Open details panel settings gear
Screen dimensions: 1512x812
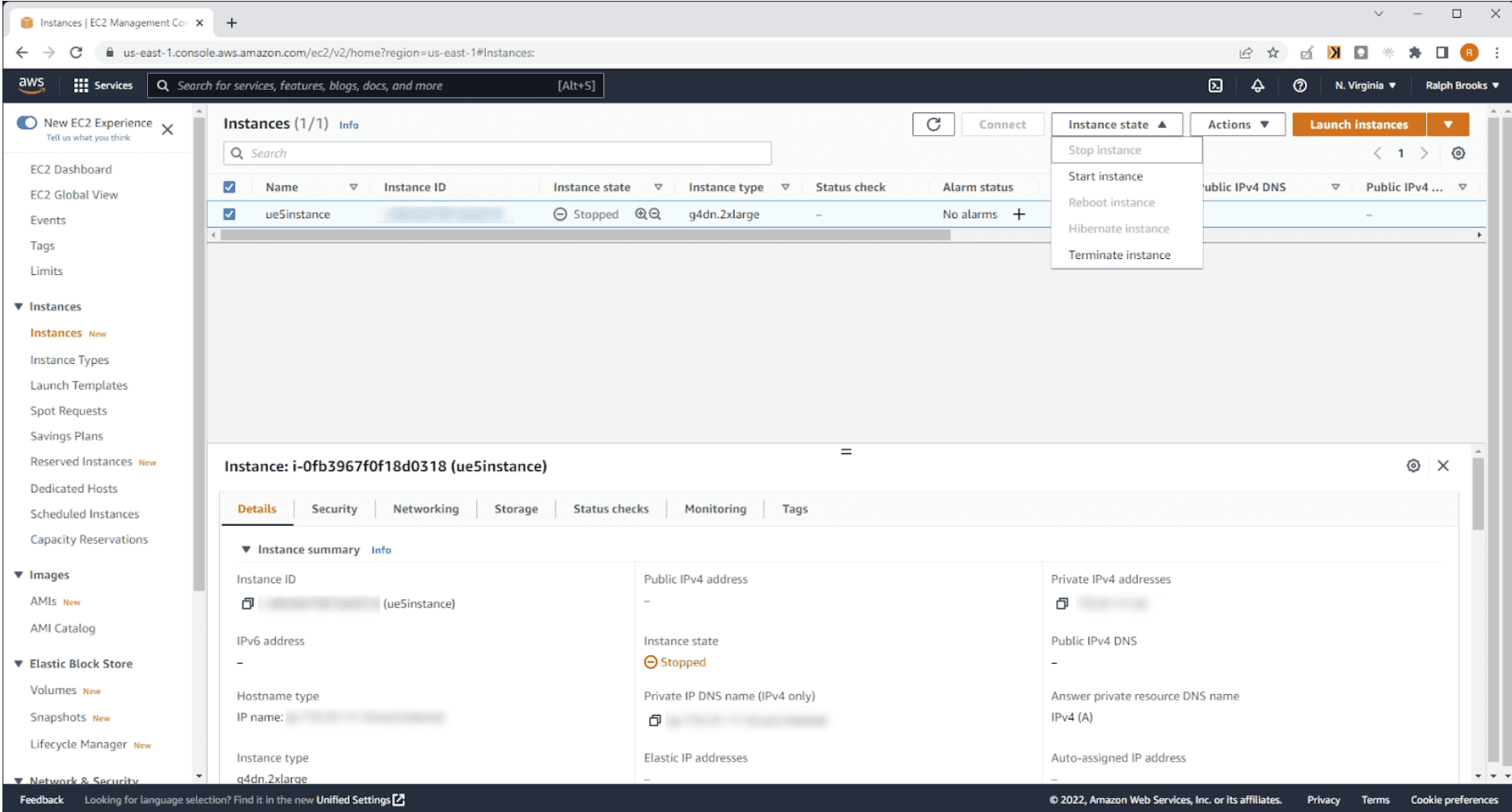1413,465
